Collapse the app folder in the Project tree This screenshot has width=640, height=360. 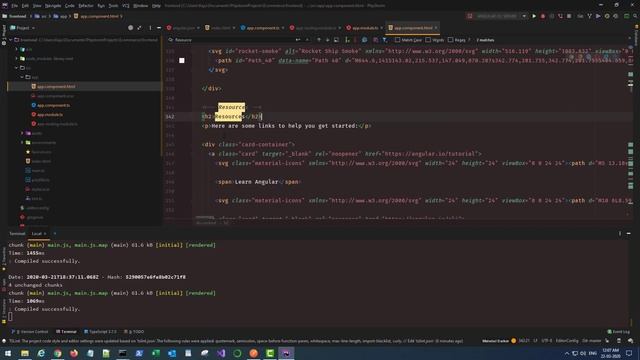coord(22,77)
